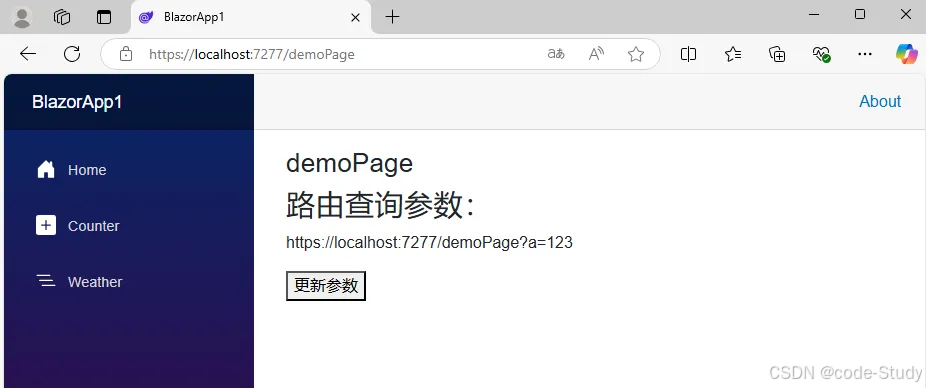926x388 pixels.
Task: Open the translate page icon
Action: click(556, 54)
